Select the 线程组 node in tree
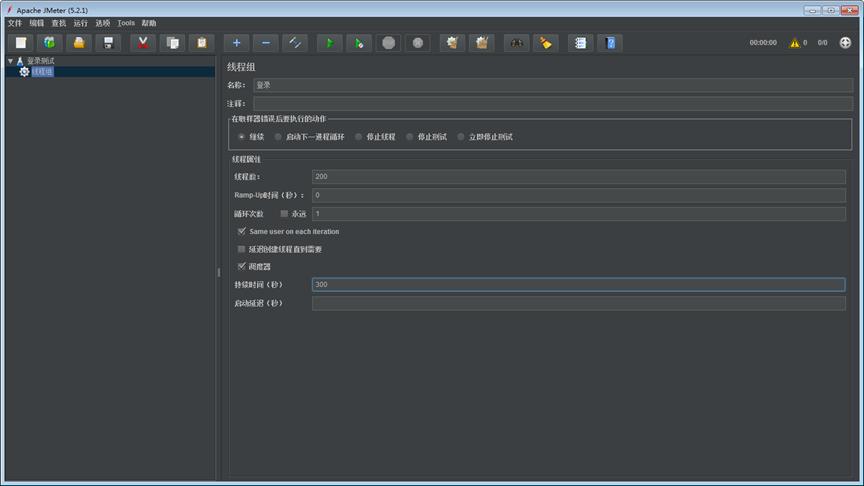 [42, 72]
